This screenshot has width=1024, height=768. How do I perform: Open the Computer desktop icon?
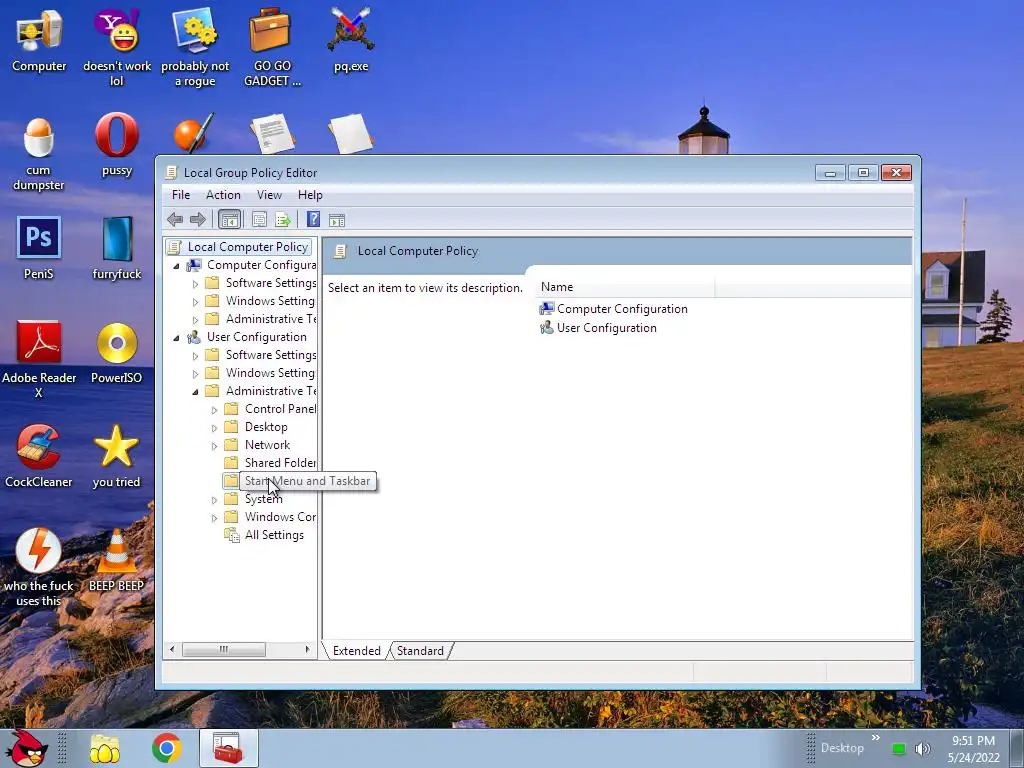39,40
